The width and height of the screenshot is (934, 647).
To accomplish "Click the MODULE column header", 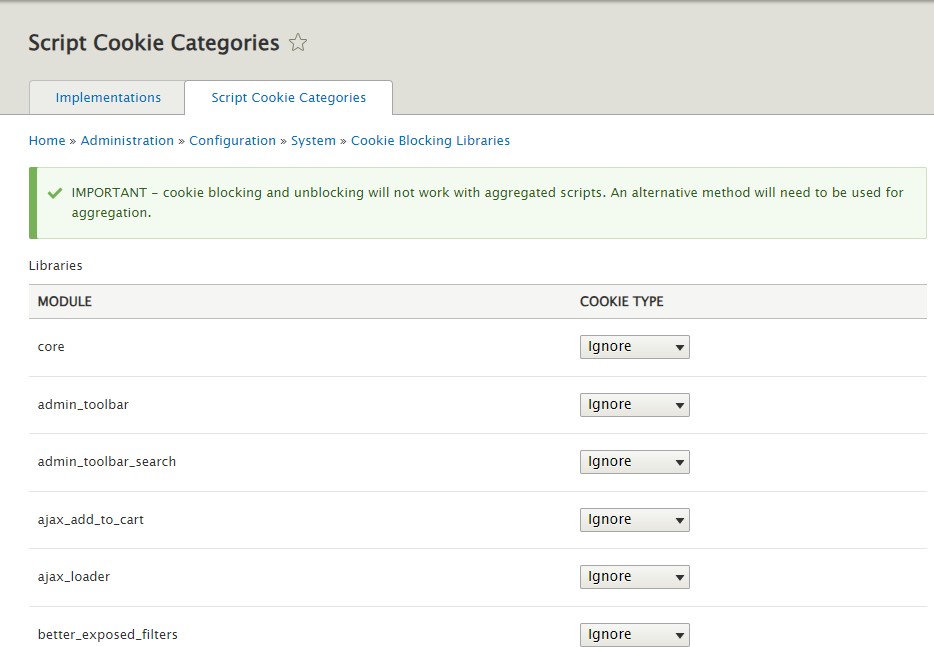I will (x=64, y=301).
